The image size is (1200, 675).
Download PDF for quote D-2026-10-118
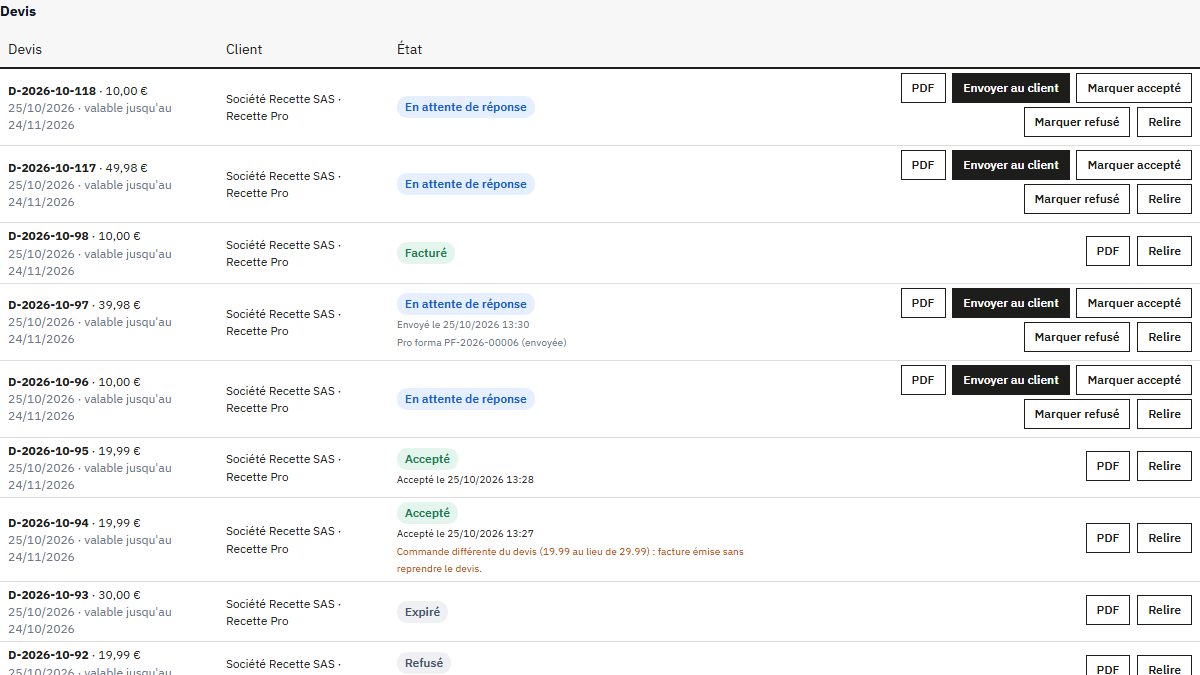coord(923,88)
